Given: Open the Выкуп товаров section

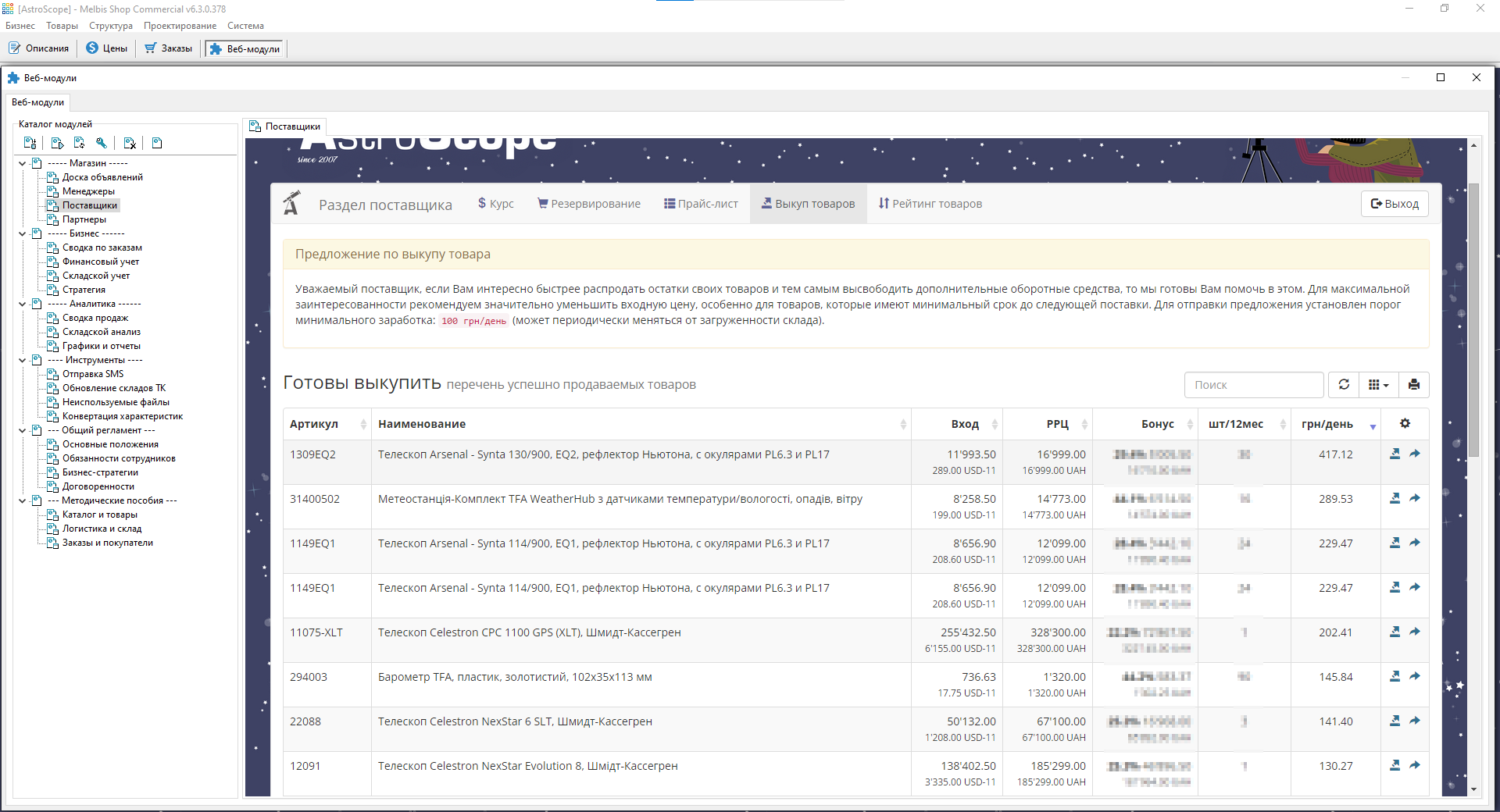Looking at the screenshot, I should (809, 203).
